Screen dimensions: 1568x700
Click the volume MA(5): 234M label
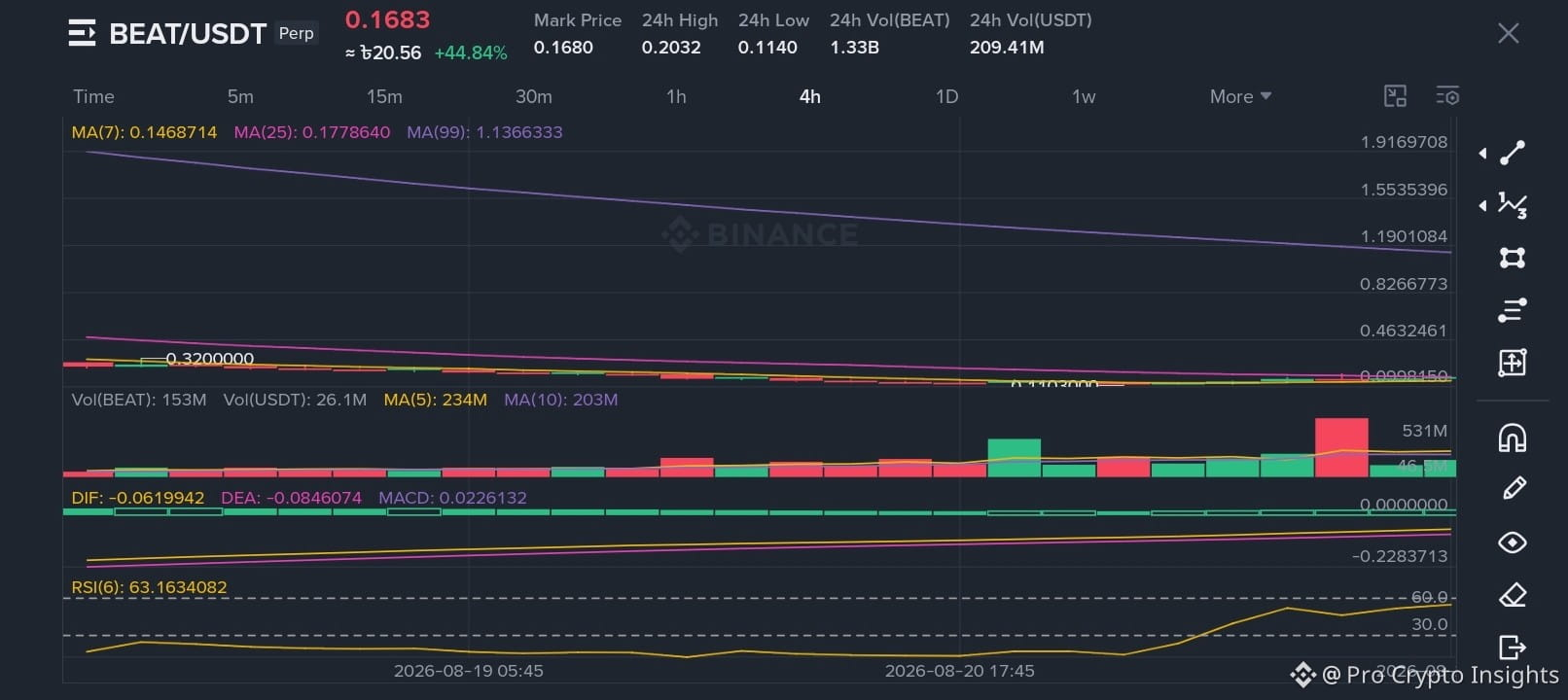[x=435, y=400]
